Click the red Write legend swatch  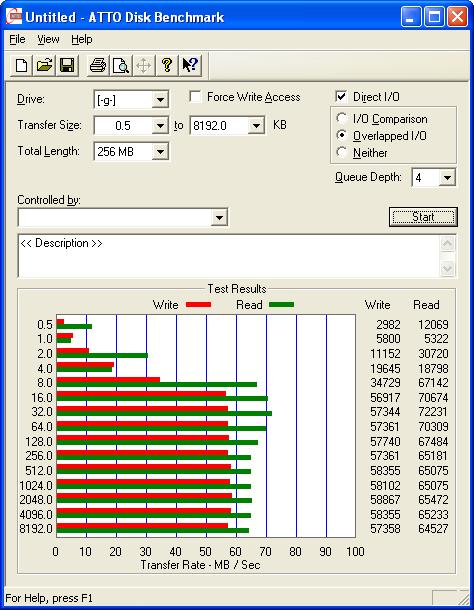point(198,305)
